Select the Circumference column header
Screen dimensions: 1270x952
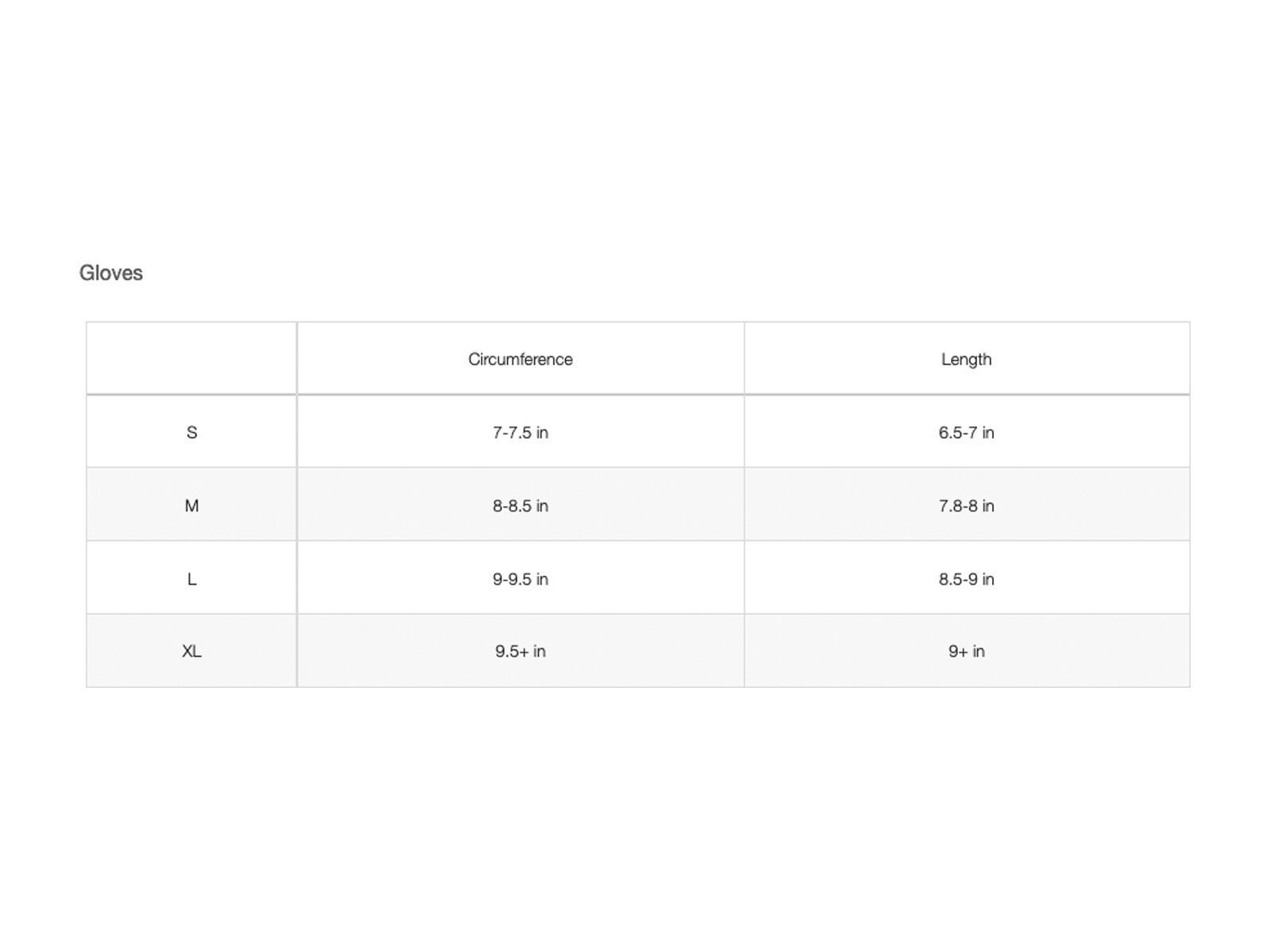(x=520, y=359)
